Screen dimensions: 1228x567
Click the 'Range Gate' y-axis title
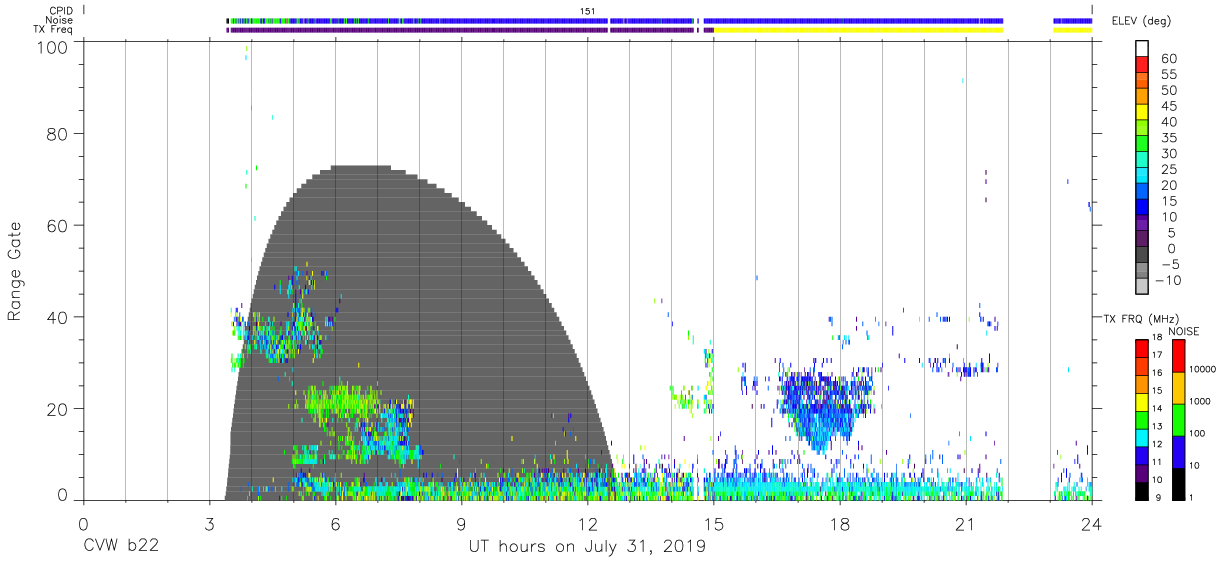(x=14, y=271)
